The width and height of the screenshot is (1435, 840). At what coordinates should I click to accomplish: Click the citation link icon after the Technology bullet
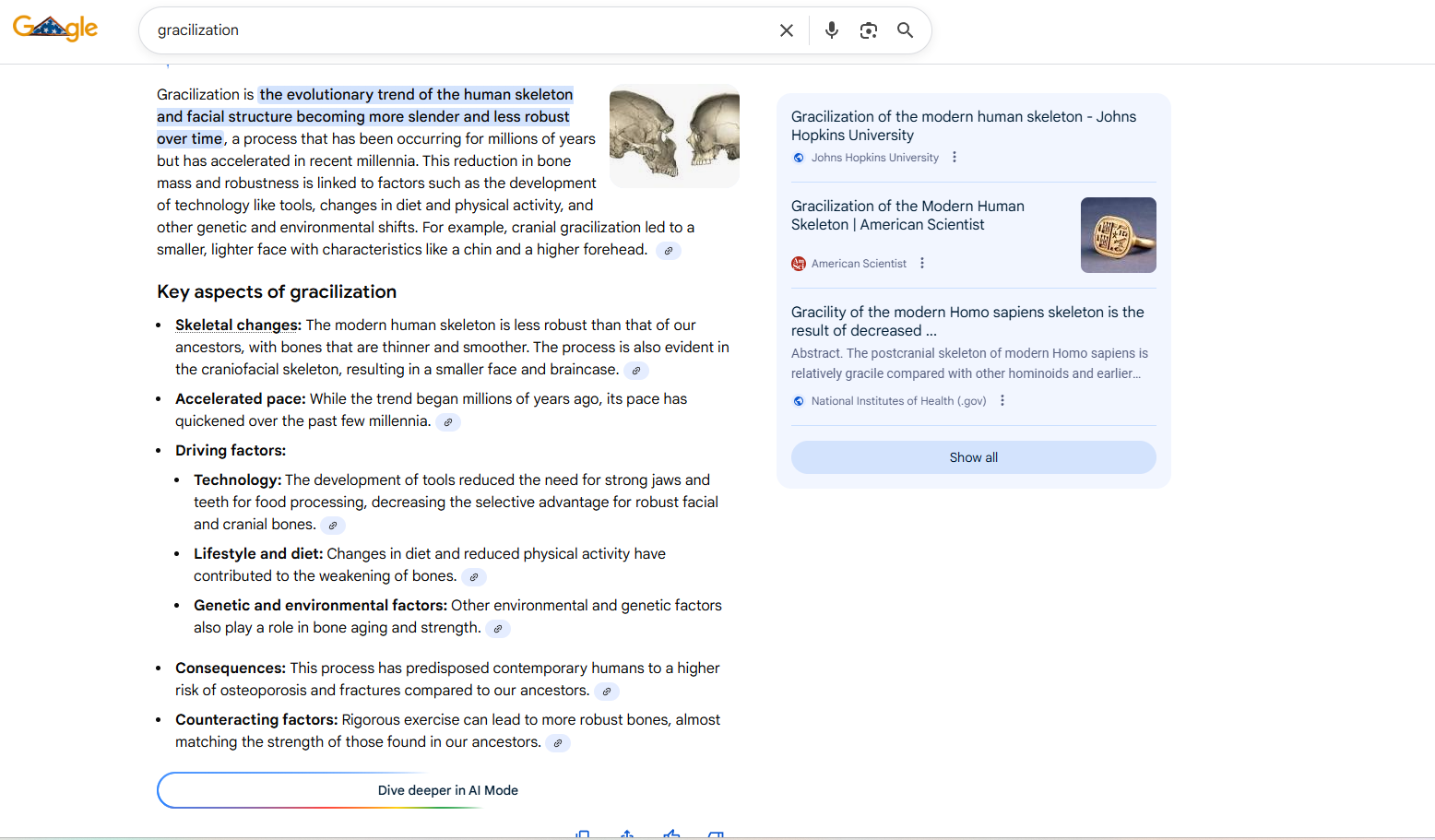[x=333, y=525]
